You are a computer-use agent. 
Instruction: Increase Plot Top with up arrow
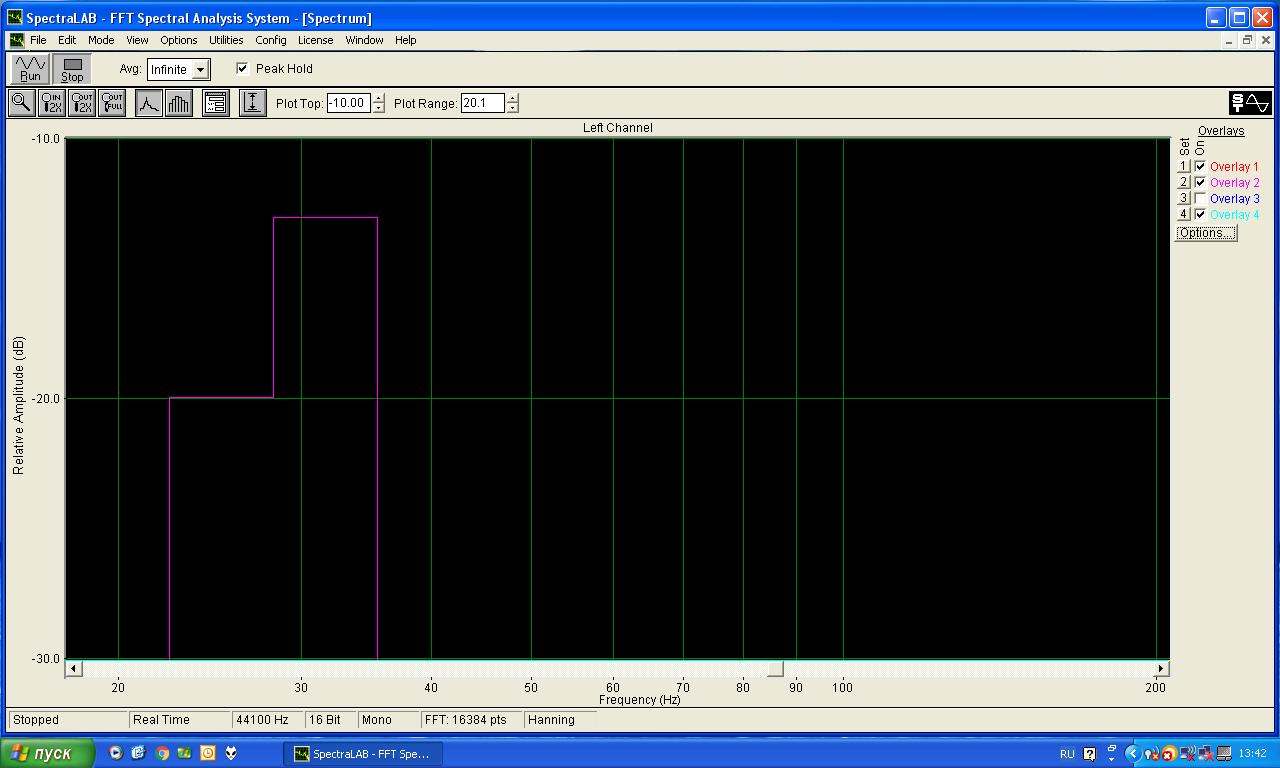[x=378, y=98]
